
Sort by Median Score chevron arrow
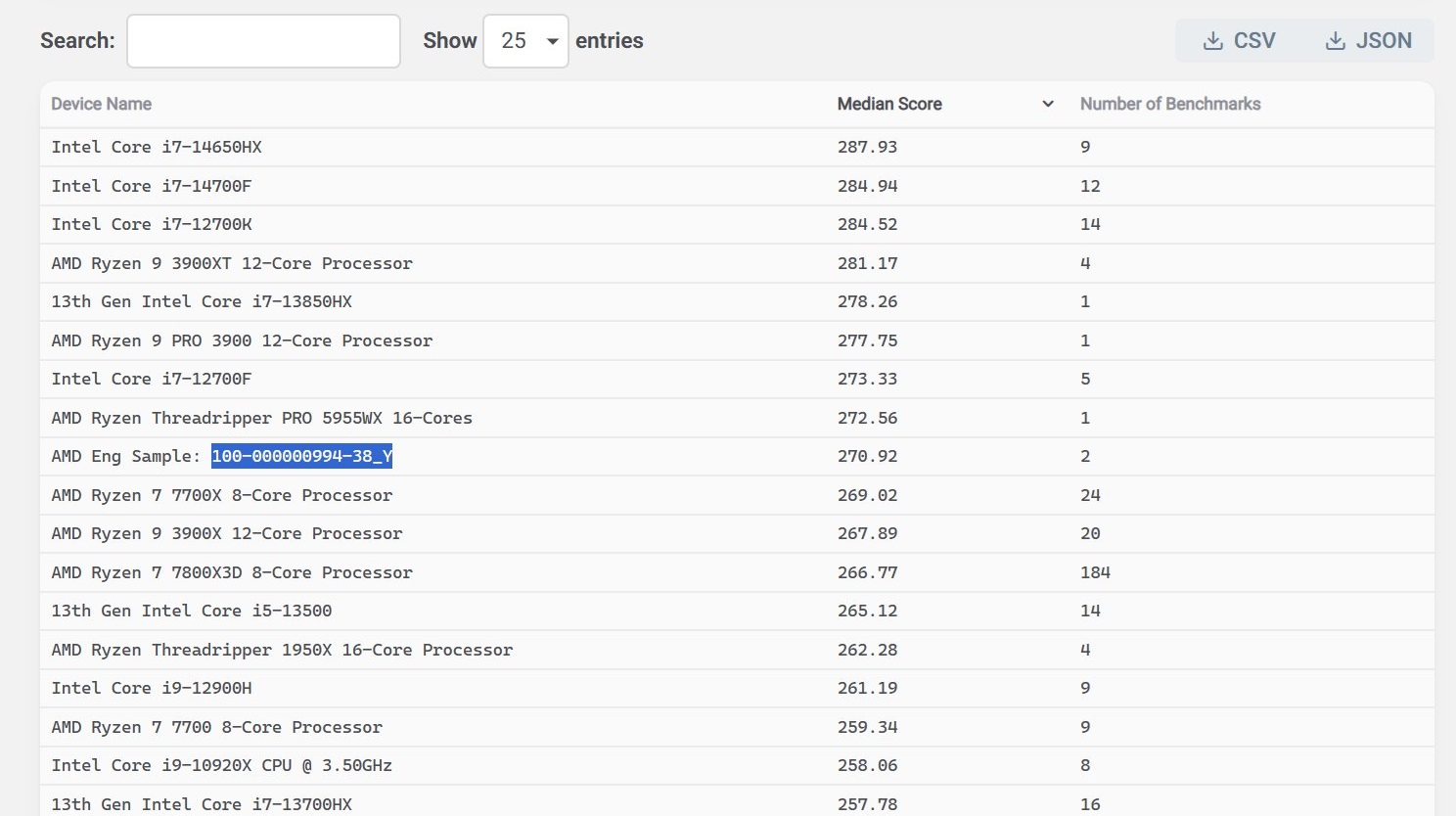click(1047, 104)
